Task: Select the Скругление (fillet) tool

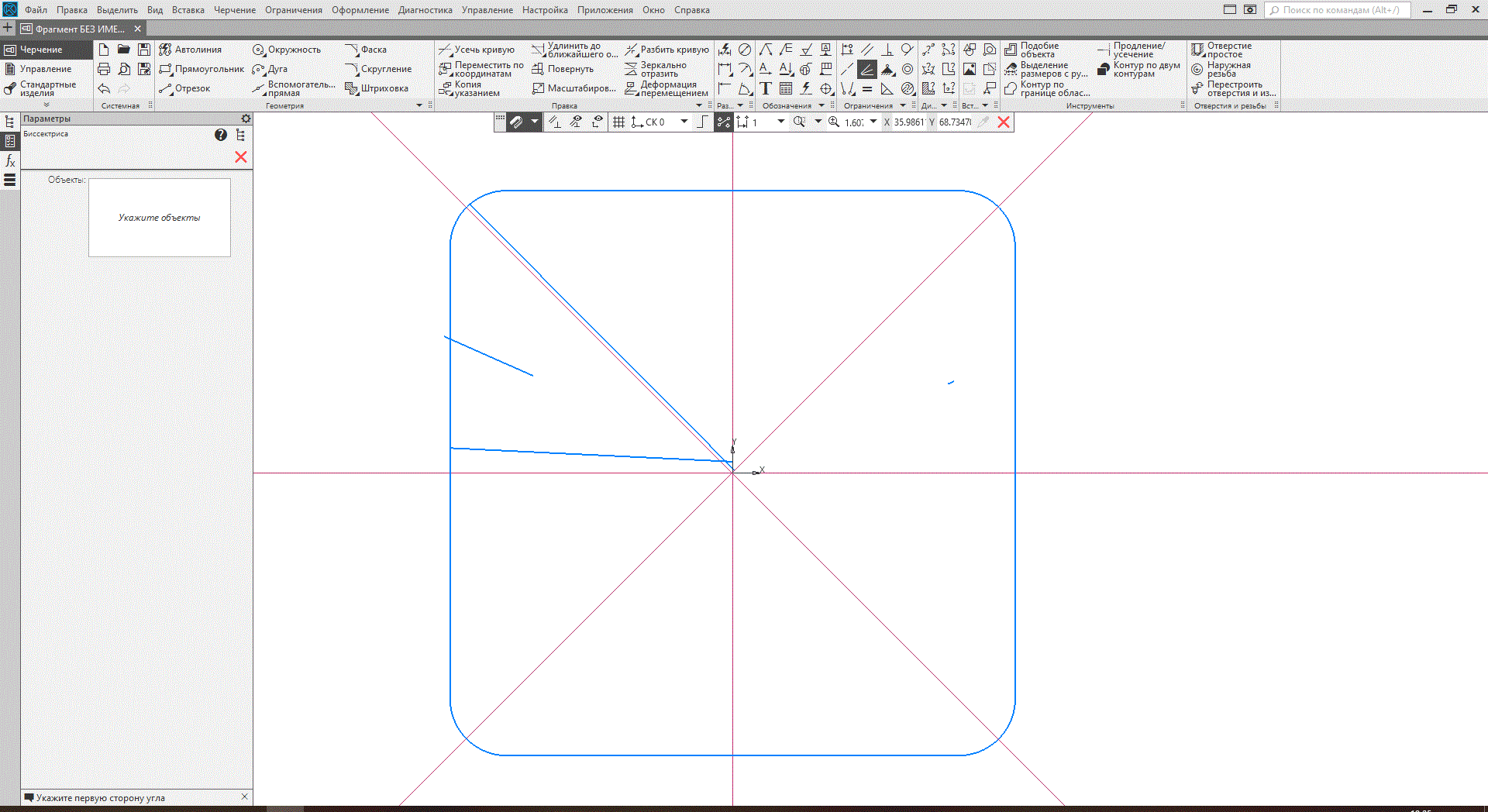Action: (378, 69)
